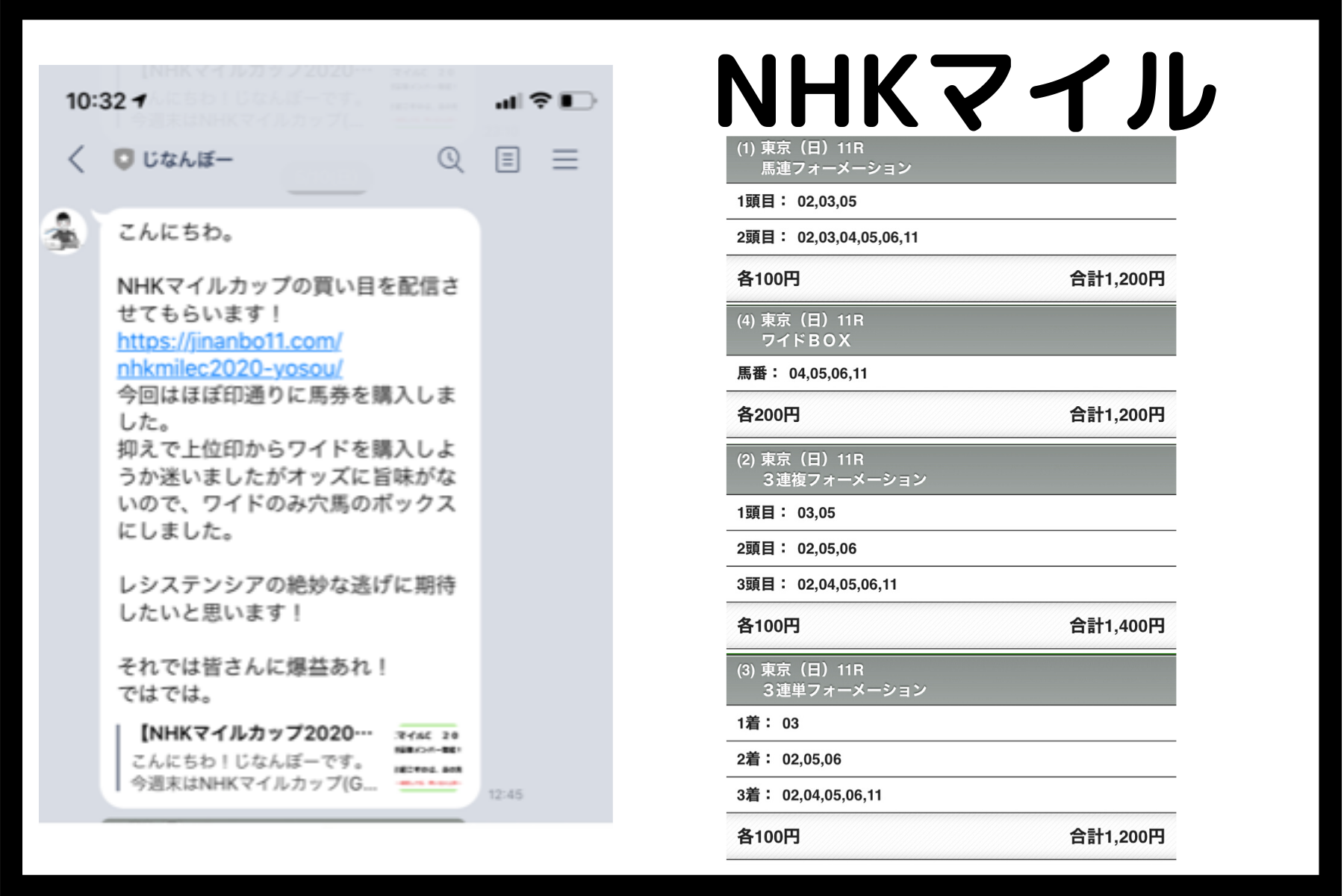The height and width of the screenshot is (896, 1344).
Task: Click 合計1,200円 in ワイドBOX section
Action: click(x=1117, y=414)
